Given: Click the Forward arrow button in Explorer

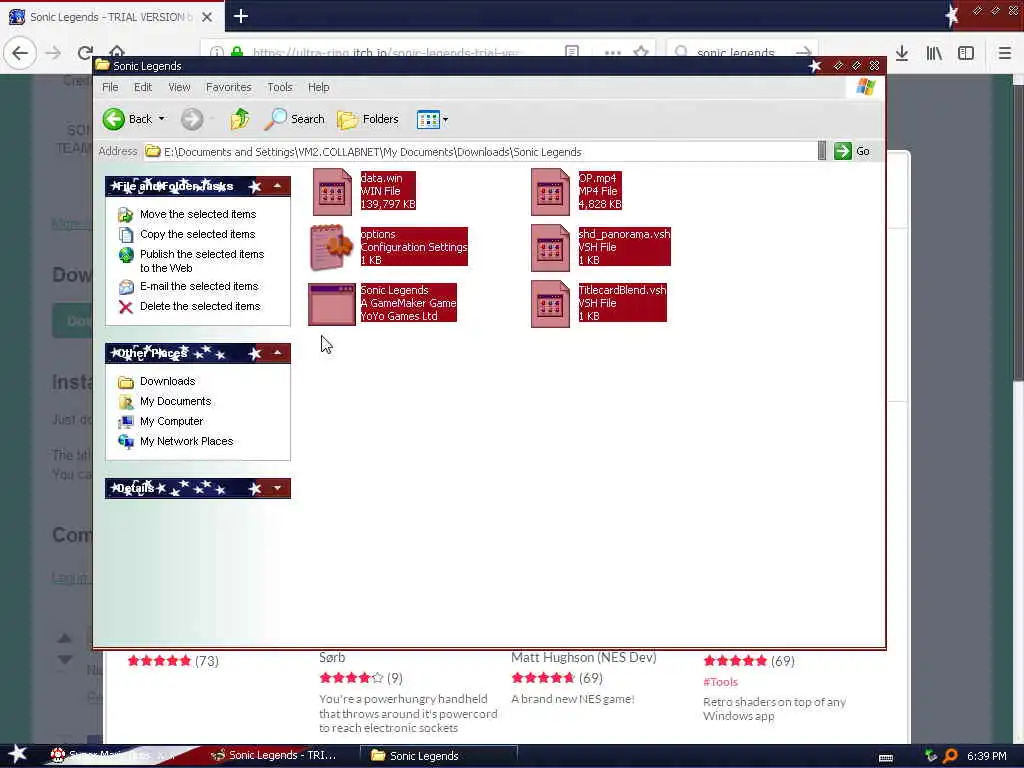Looking at the screenshot, I should click(x=191, y=119).
